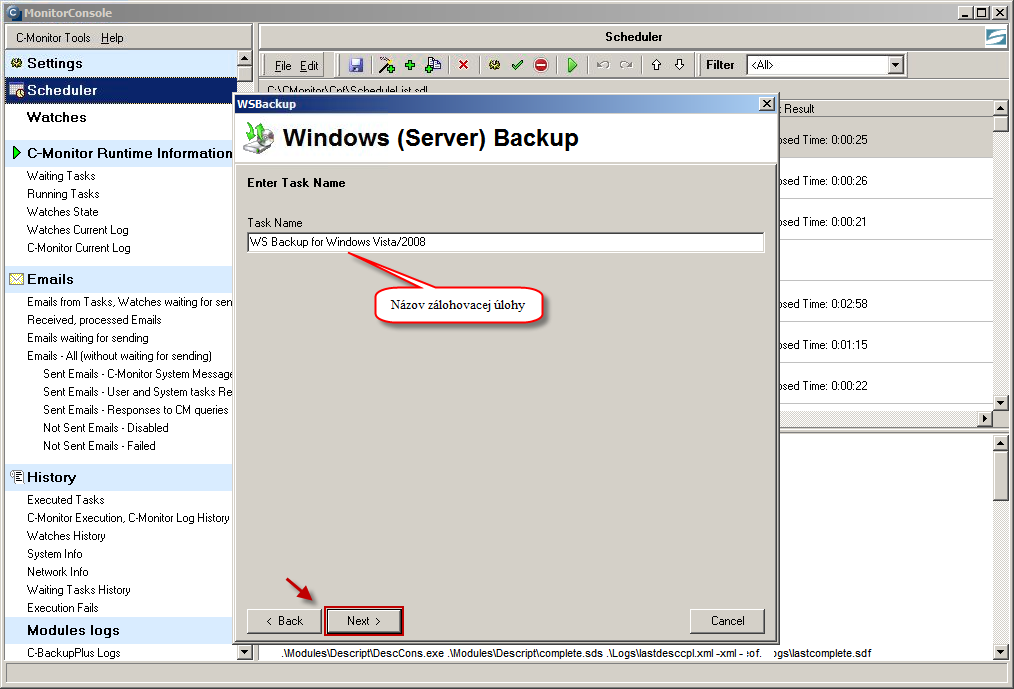
Task: Open the Filter <All> dropdown
Action: pos(895,65)
